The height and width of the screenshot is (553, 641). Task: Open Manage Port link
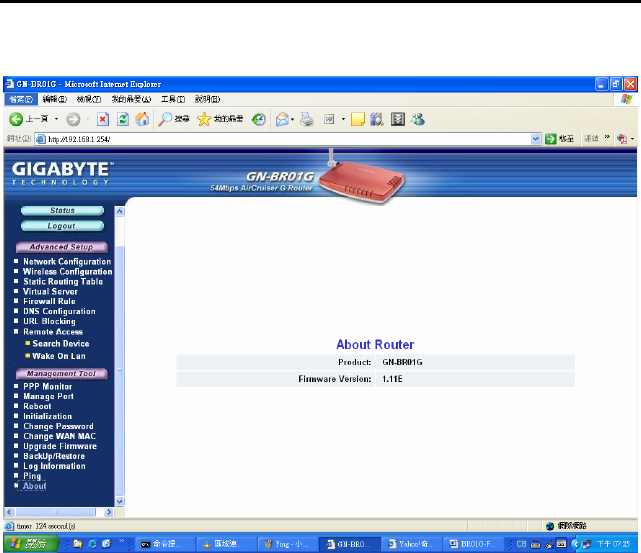[49, 396]
